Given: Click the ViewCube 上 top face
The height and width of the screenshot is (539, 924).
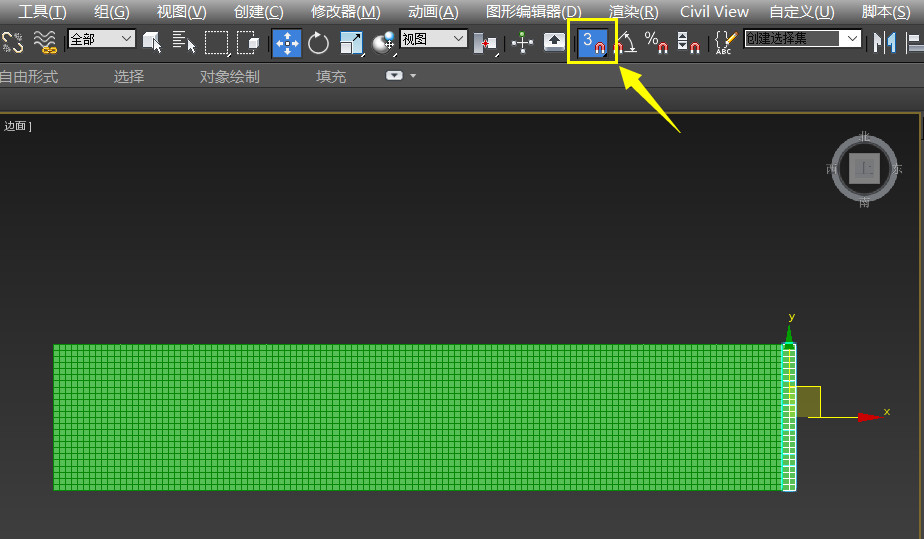Looking at the screenshot, I should [864, 169].
